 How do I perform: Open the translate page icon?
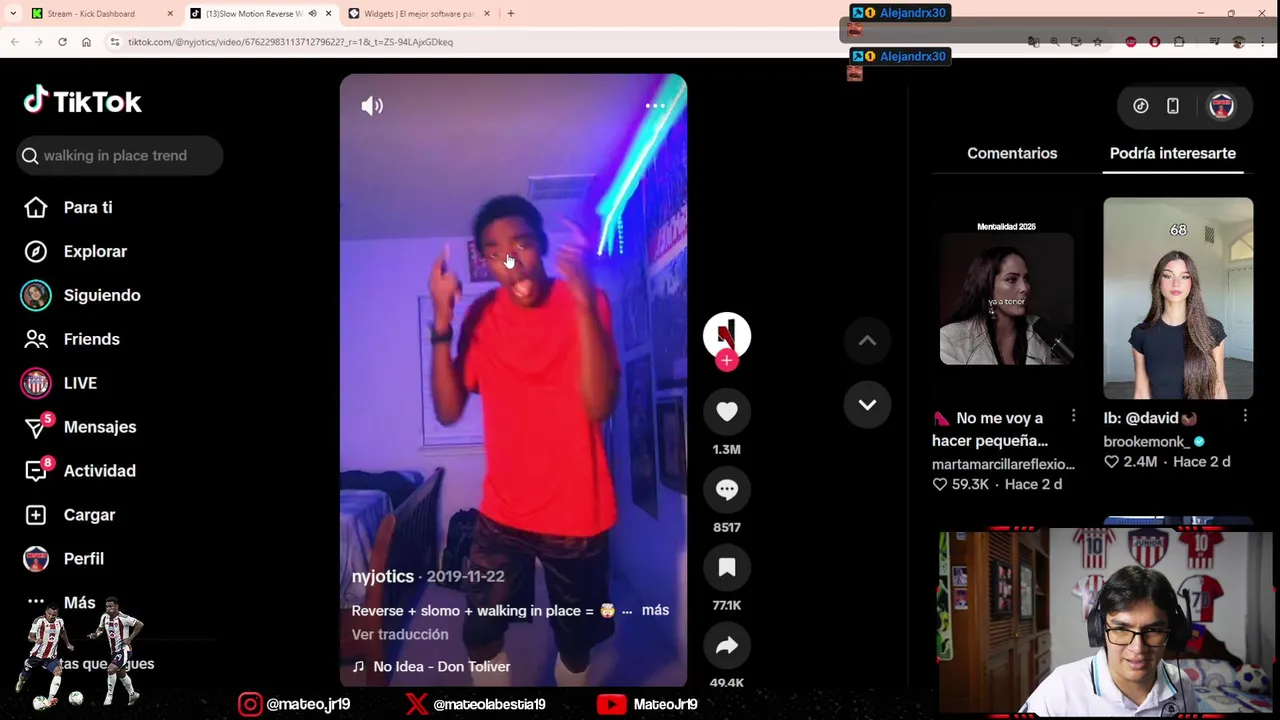[x=1033, y=42]
